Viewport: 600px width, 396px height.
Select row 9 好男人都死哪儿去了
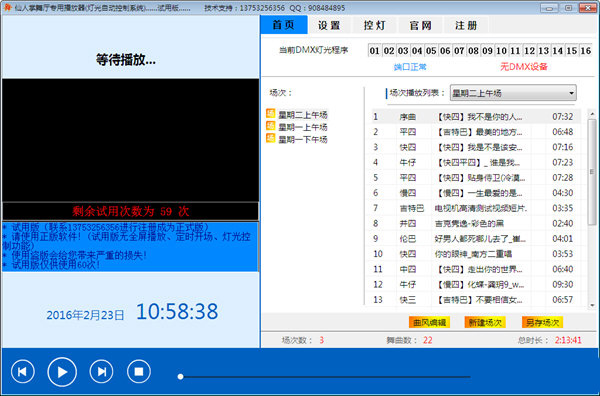[476, 239]
